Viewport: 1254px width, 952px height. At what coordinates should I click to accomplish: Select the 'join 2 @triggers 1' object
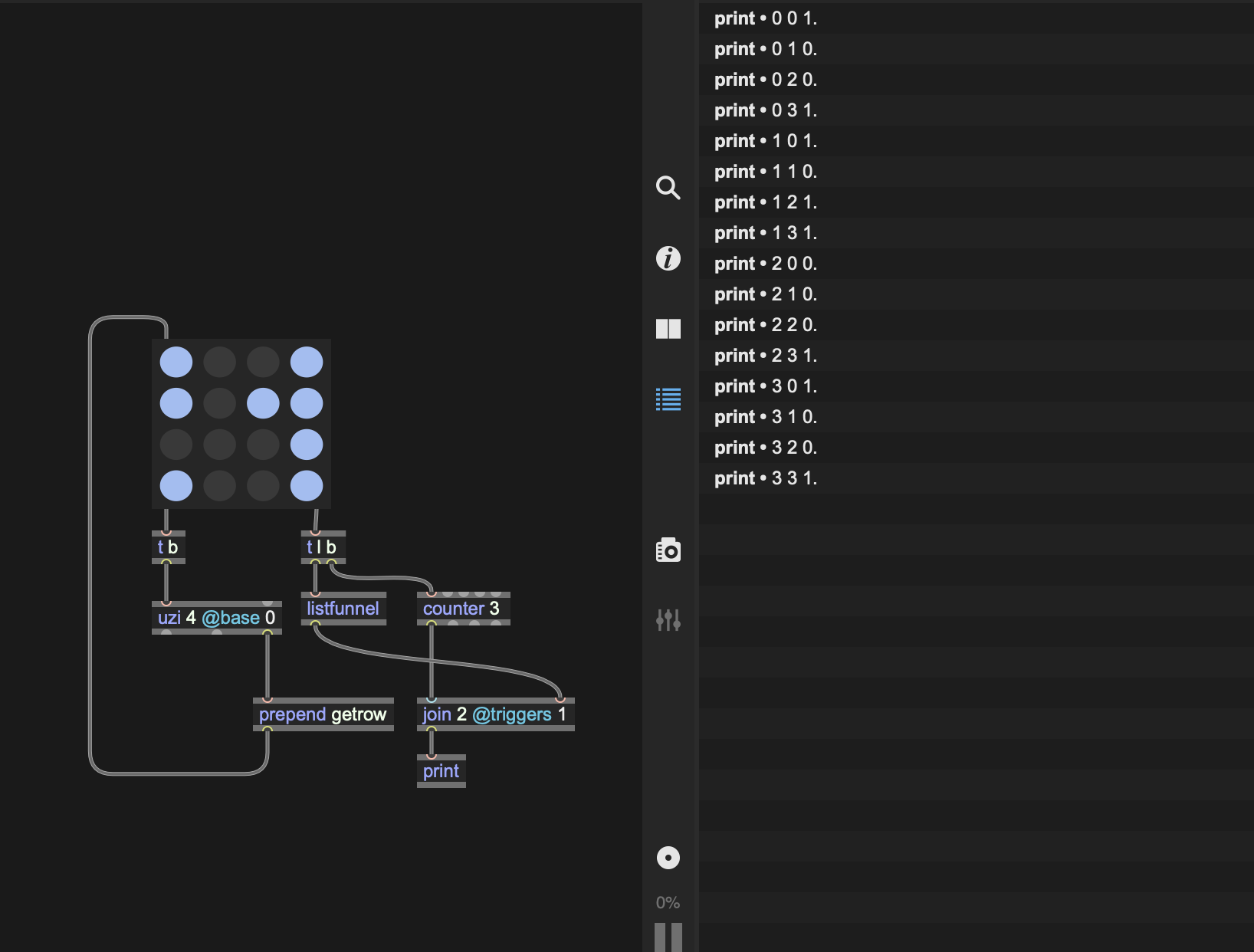click(494, 714)
